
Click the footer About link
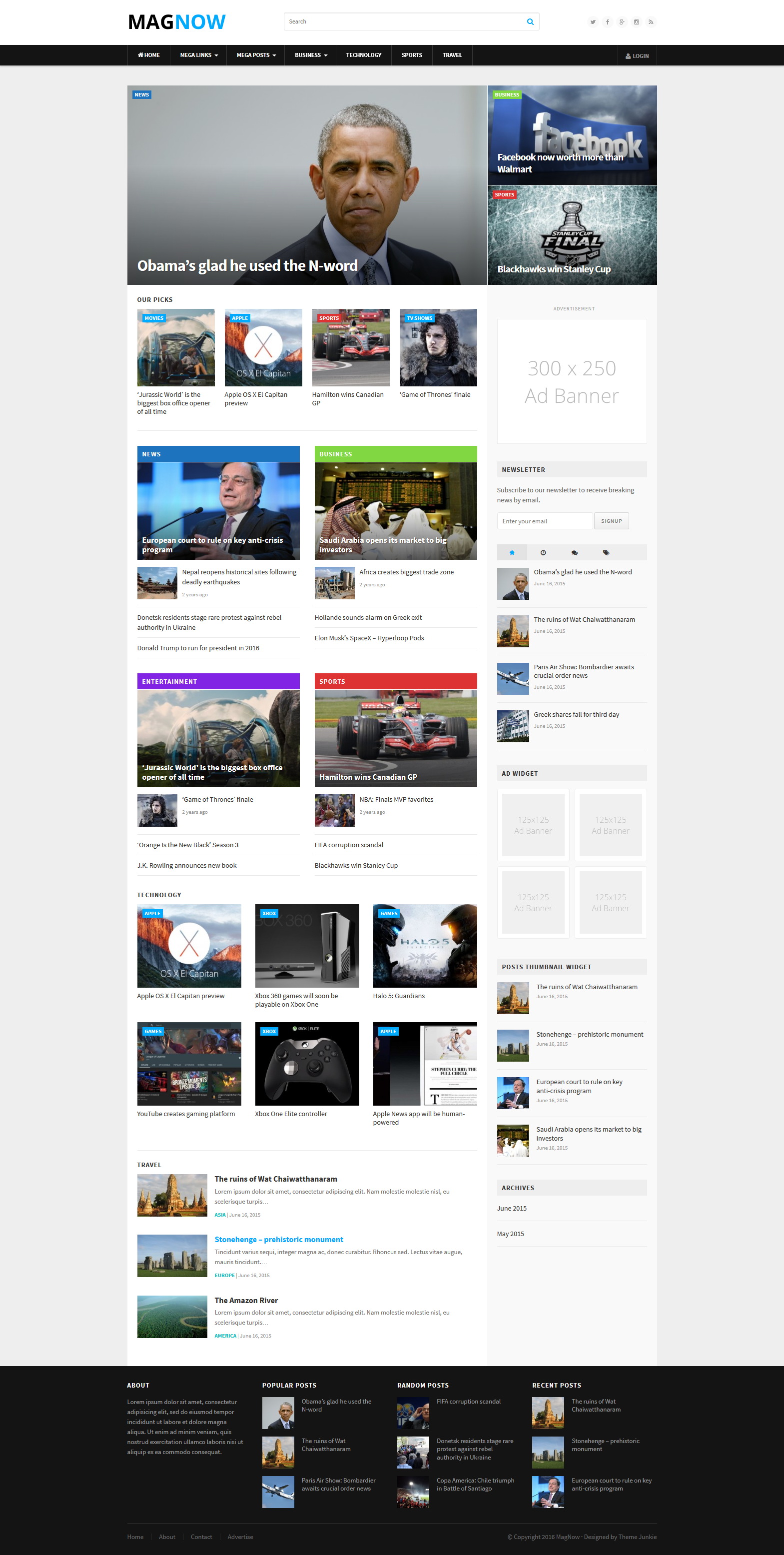click(167, 1537)
